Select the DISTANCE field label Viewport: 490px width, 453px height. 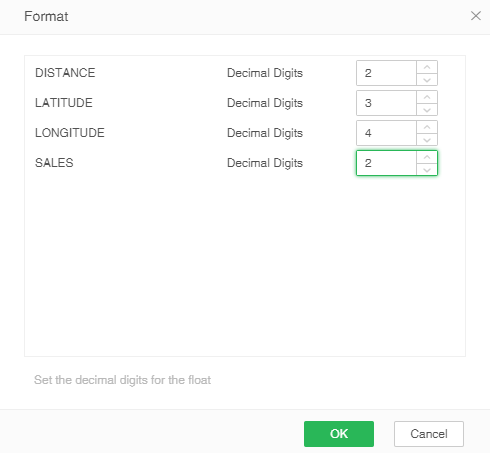(65, 73)
